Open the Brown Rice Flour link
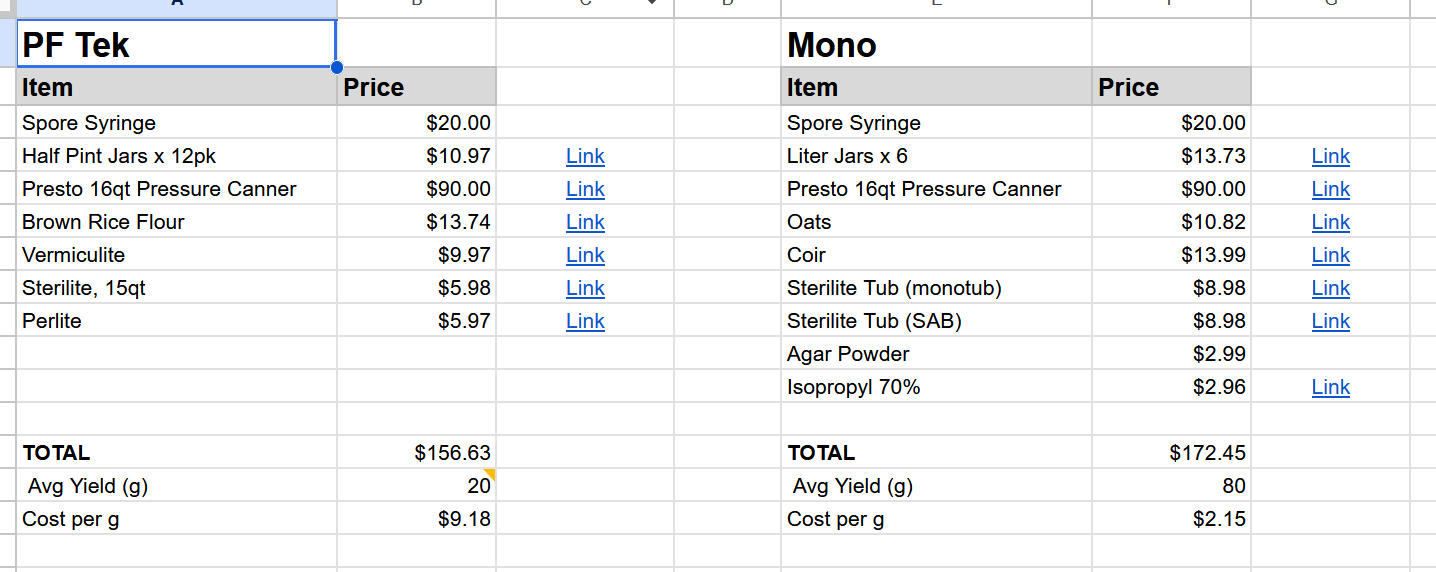Image resolution: width=1436 pixels, height=572 pixels. click(585, 222)
